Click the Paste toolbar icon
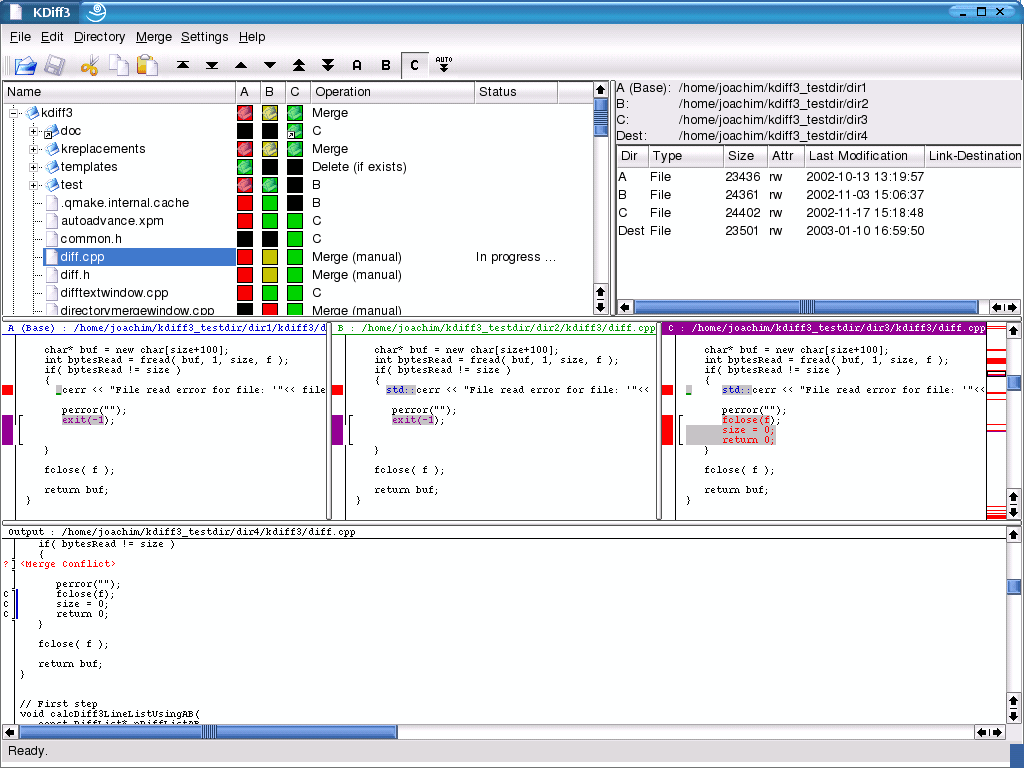The image size is (1024, 768). tap(147, 65)
